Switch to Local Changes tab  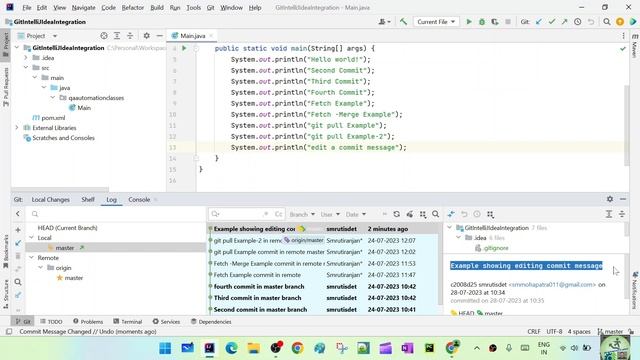click(x=51, y=200)
